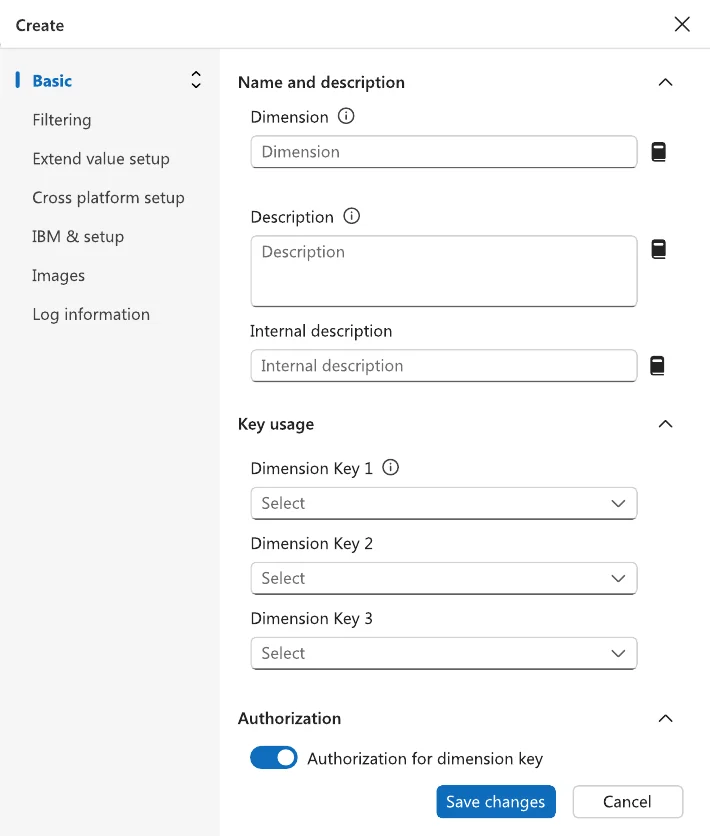This screenshot has width=710, height=836.
Task: Open the book icon beside Internal description field
Action: [657, 366]
